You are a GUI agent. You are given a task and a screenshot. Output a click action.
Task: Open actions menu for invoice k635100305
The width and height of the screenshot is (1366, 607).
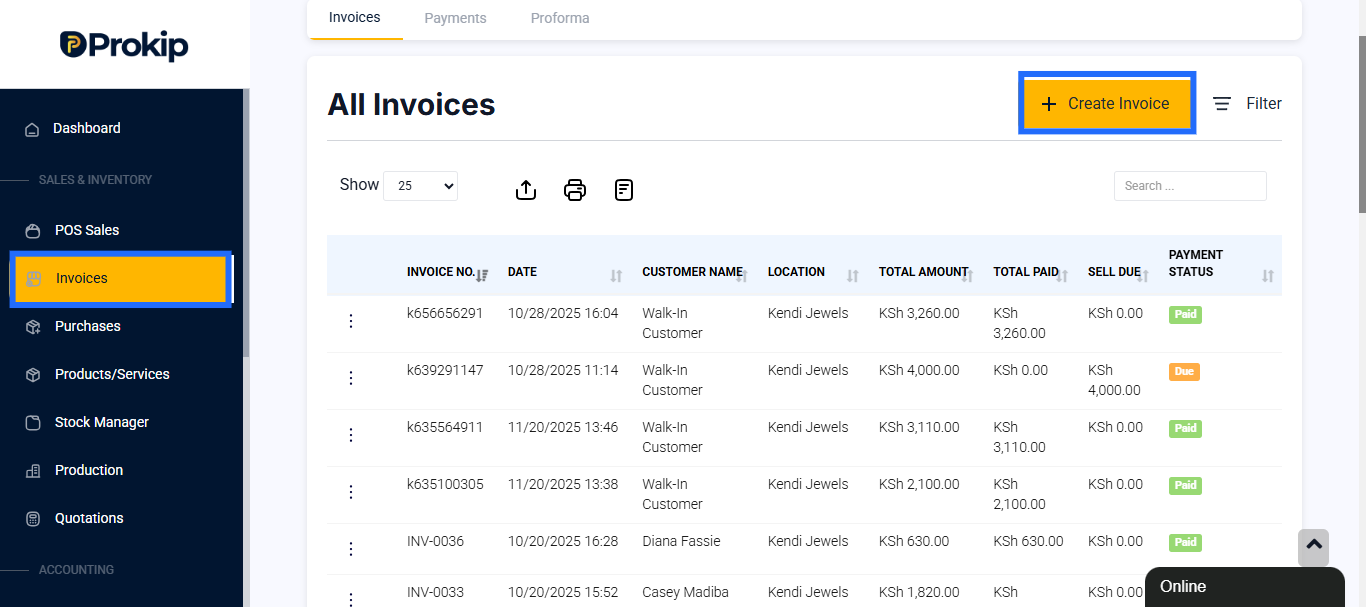pyautogui.click(x=351, y=492)
